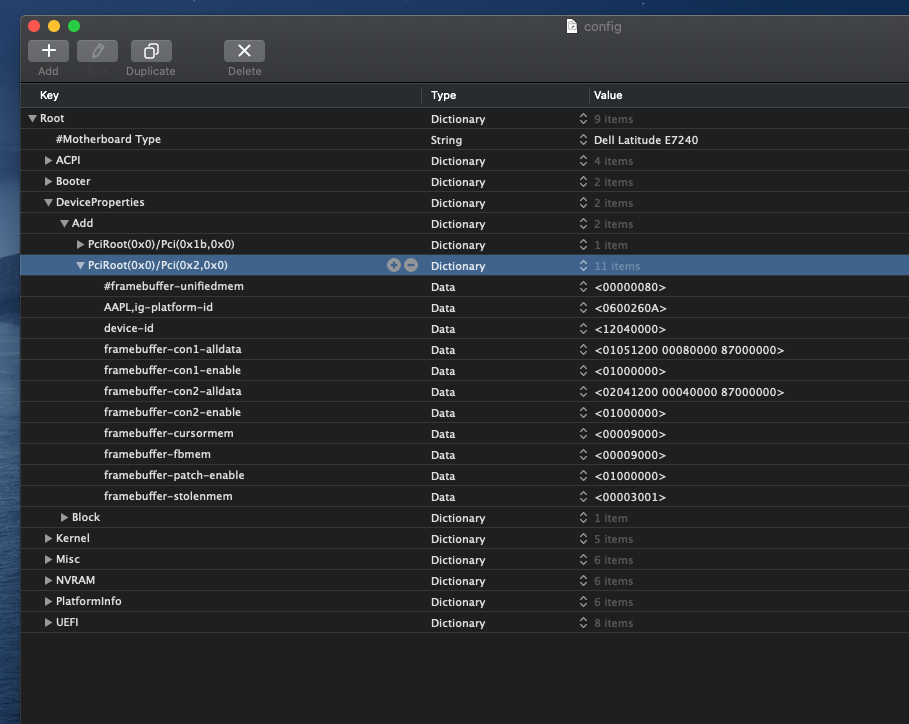Expand the Booter dictionary
909x724 pixels.
coord(48,182)
